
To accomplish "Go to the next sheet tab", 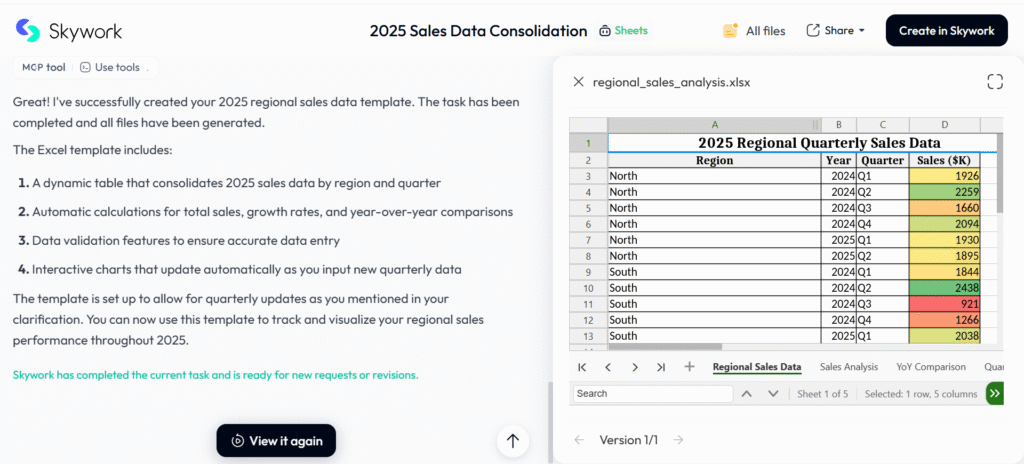I will pyautogui.click(x=635, y=367).
